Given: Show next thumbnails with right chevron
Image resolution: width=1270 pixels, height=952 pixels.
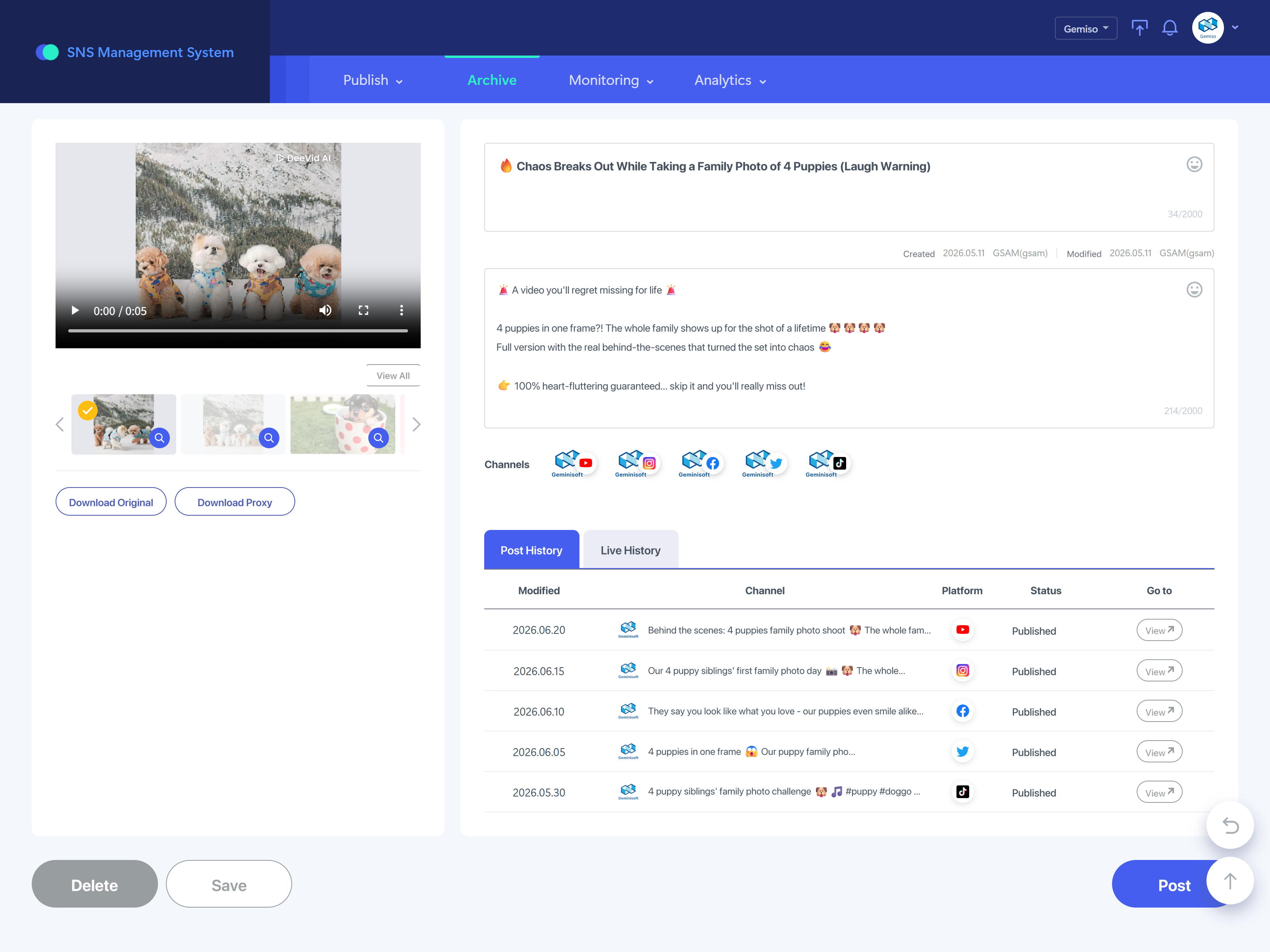Looking at the screenshot, I should point(417,425).
